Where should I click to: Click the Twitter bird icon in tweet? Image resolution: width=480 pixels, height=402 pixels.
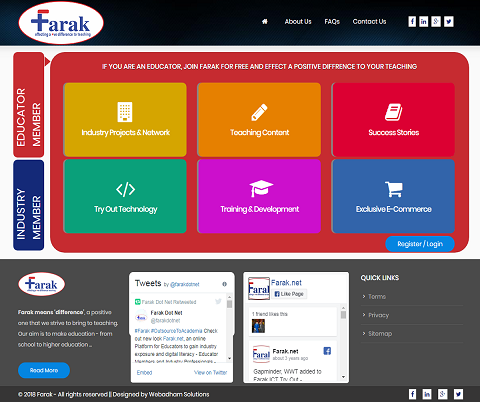point(218,301)
